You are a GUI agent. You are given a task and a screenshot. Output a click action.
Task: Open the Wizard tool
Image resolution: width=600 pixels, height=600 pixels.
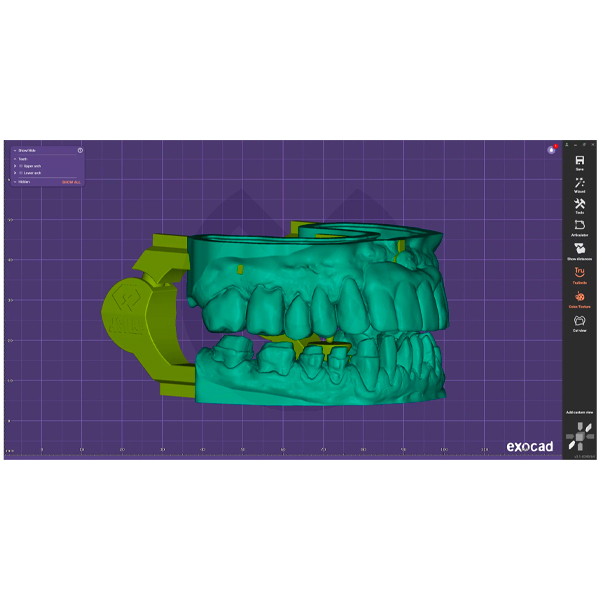point(579,186)
